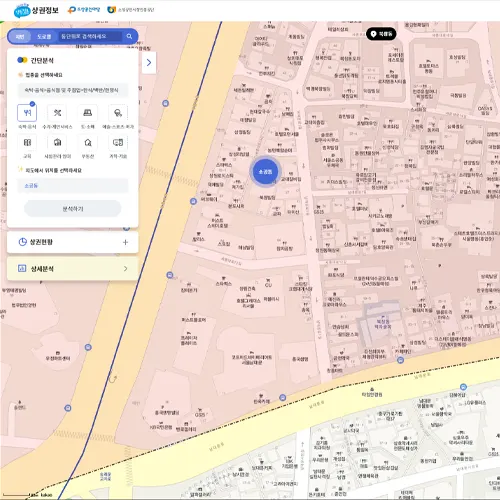Click the CU convenience store marker

pyautogui.click(x=268, y=283)
